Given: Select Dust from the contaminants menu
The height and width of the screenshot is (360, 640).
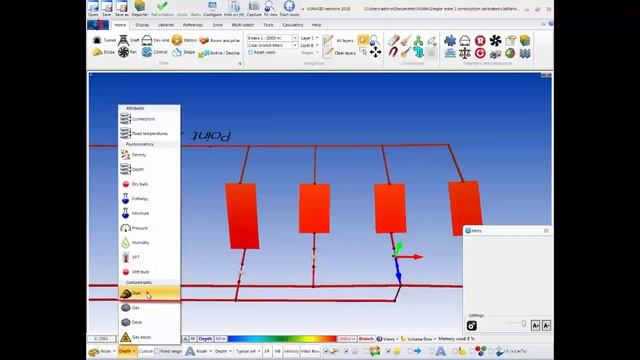Looking at the screenshot, I should tap(149, 293).
